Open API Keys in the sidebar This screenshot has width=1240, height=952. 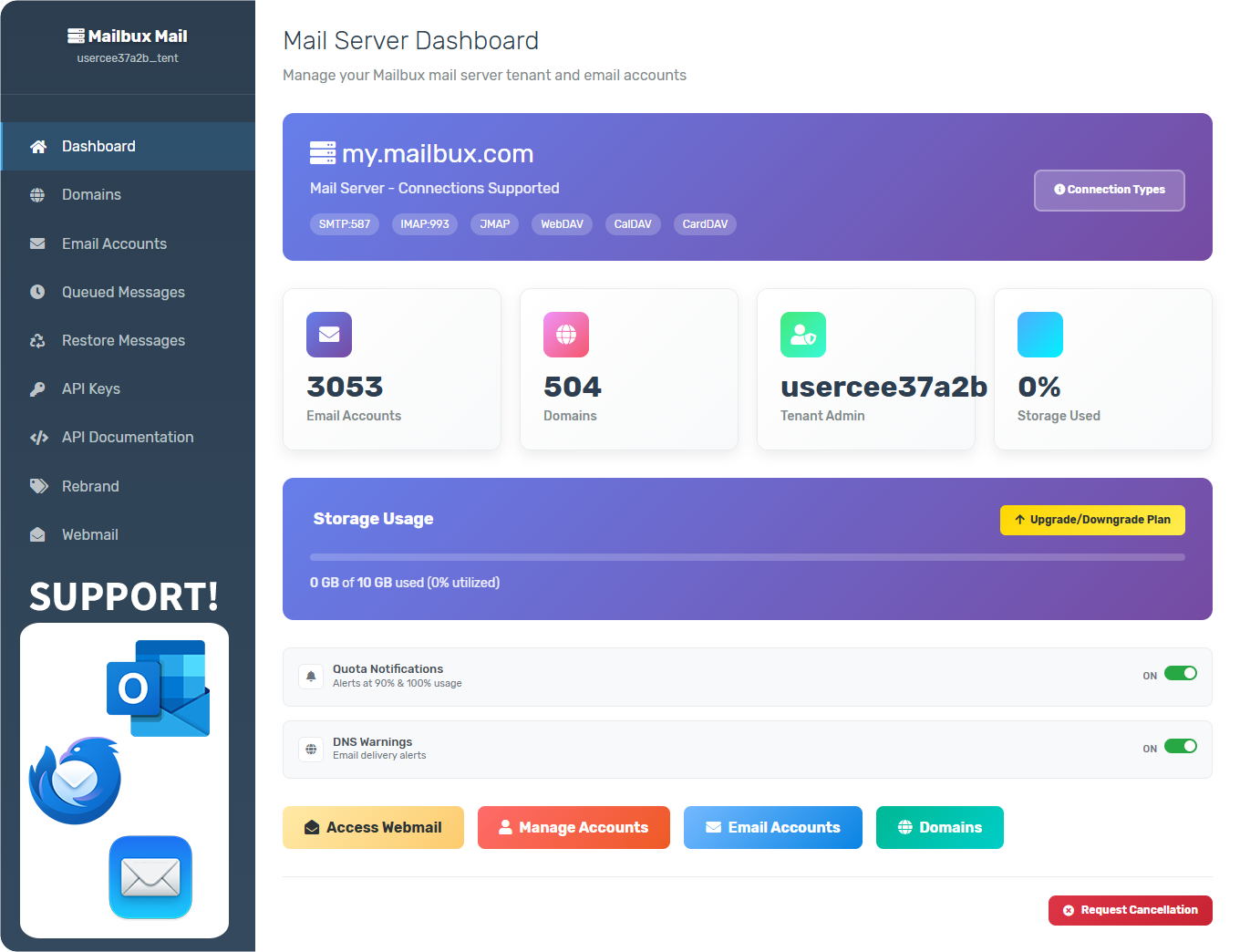coord(129,389)
